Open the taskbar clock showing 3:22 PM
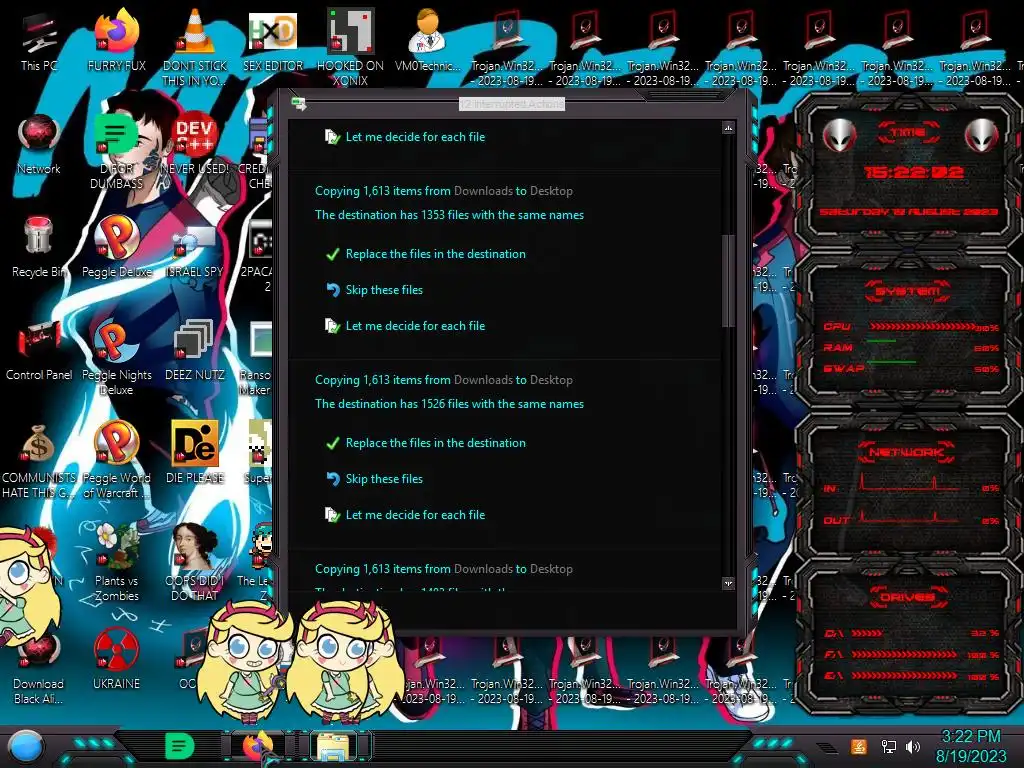 tap(971, 746)
